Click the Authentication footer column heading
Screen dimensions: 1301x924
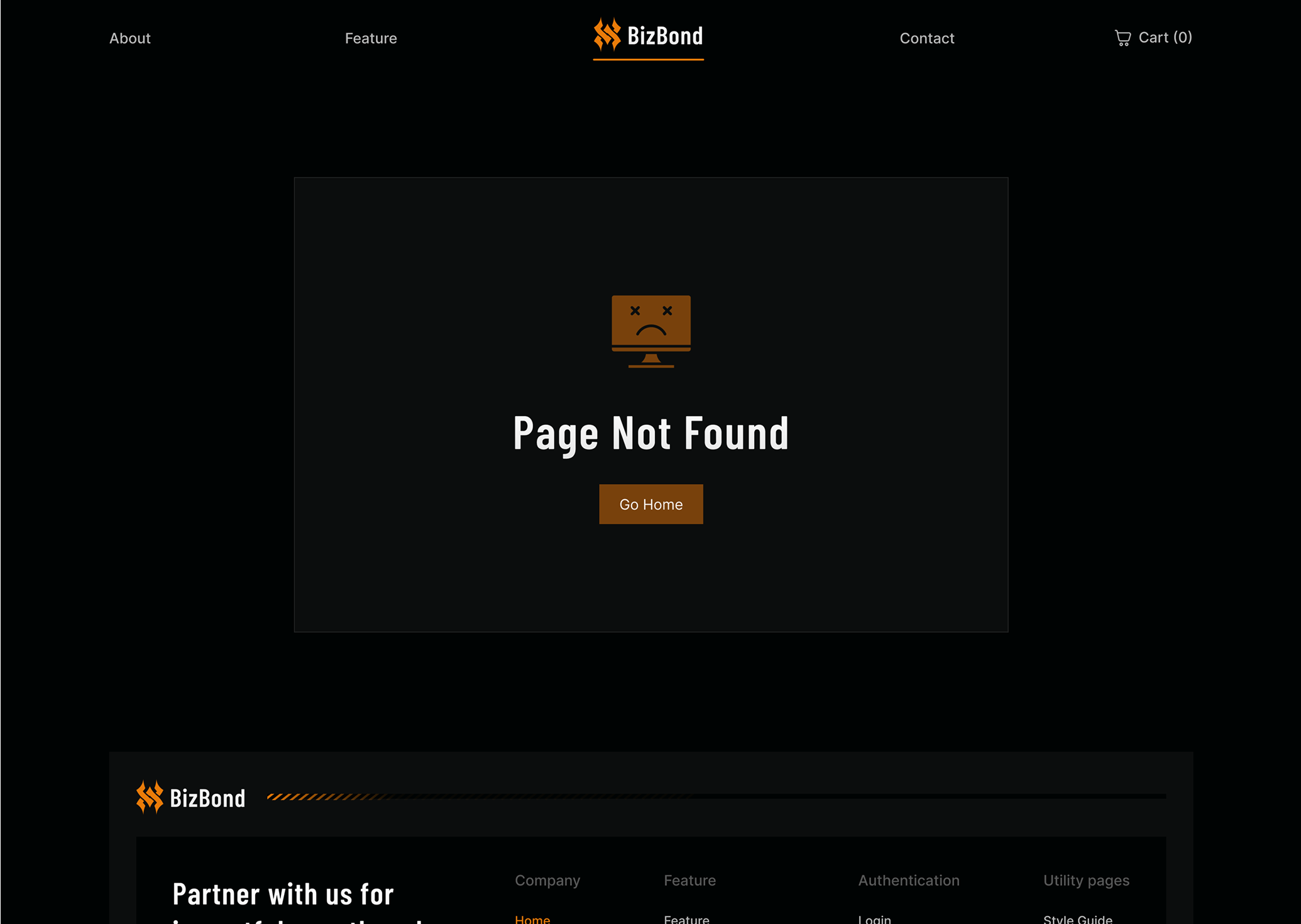point(909,881)
